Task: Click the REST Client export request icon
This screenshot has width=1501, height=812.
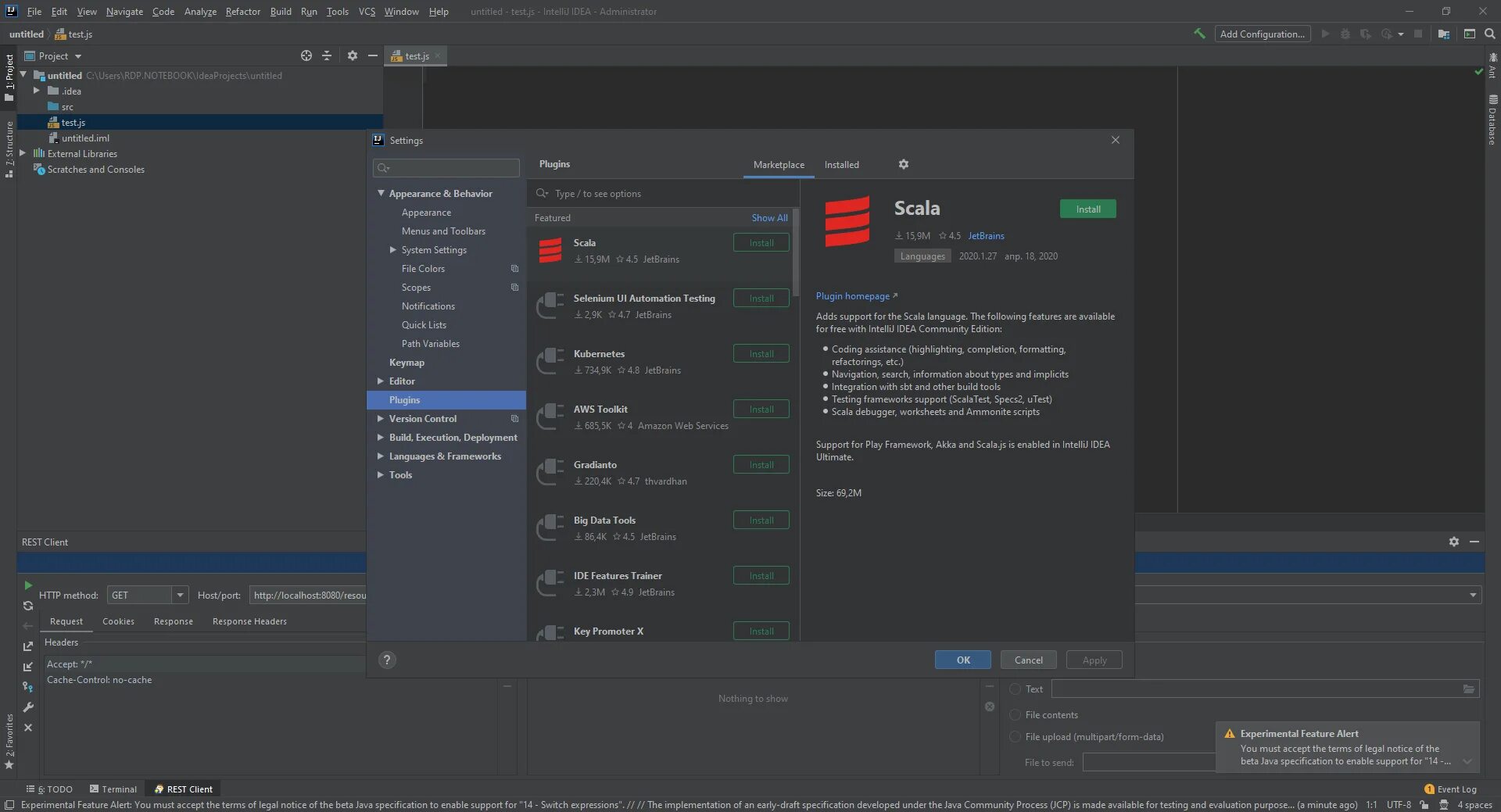Action: click(x=28, y=646)
